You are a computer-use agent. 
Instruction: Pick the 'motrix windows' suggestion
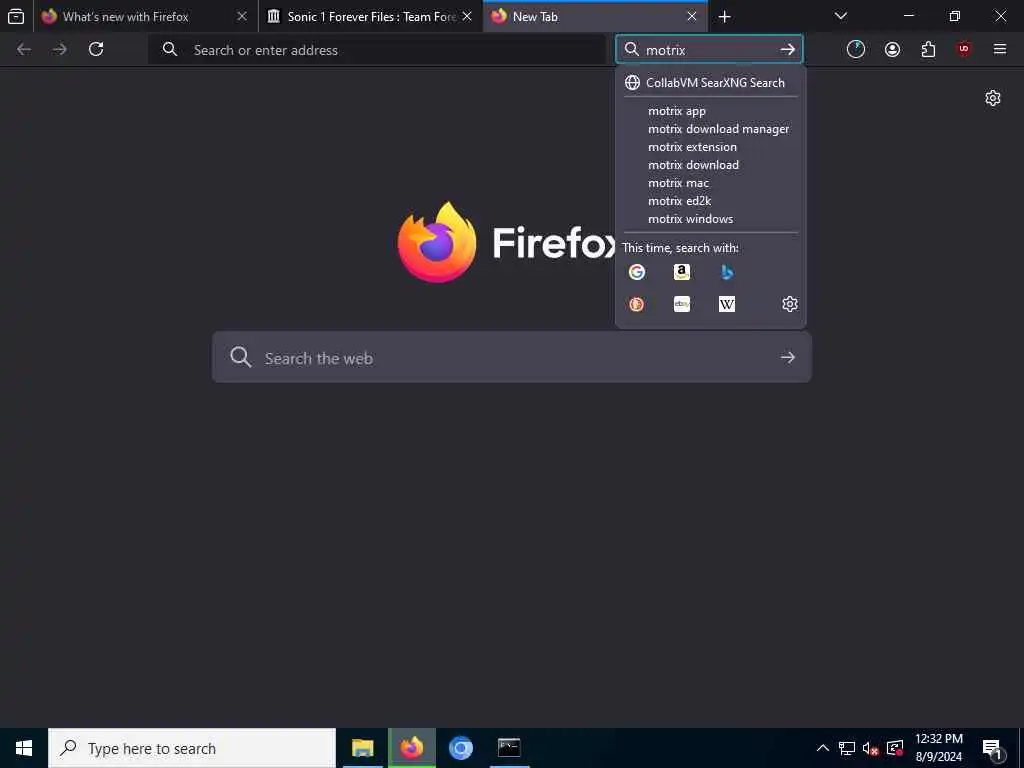[711, 219]
